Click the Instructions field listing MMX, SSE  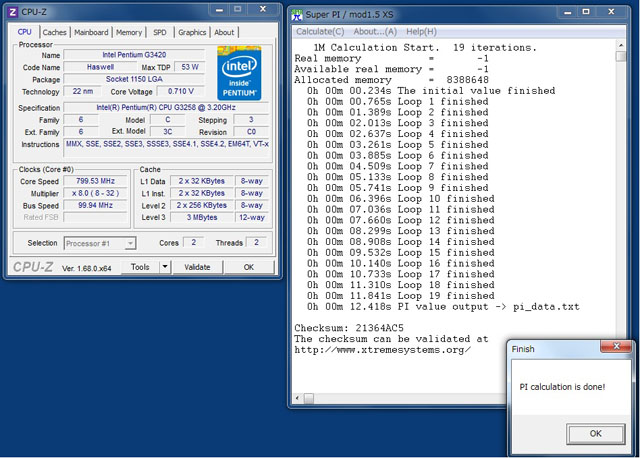pos(167,149)
